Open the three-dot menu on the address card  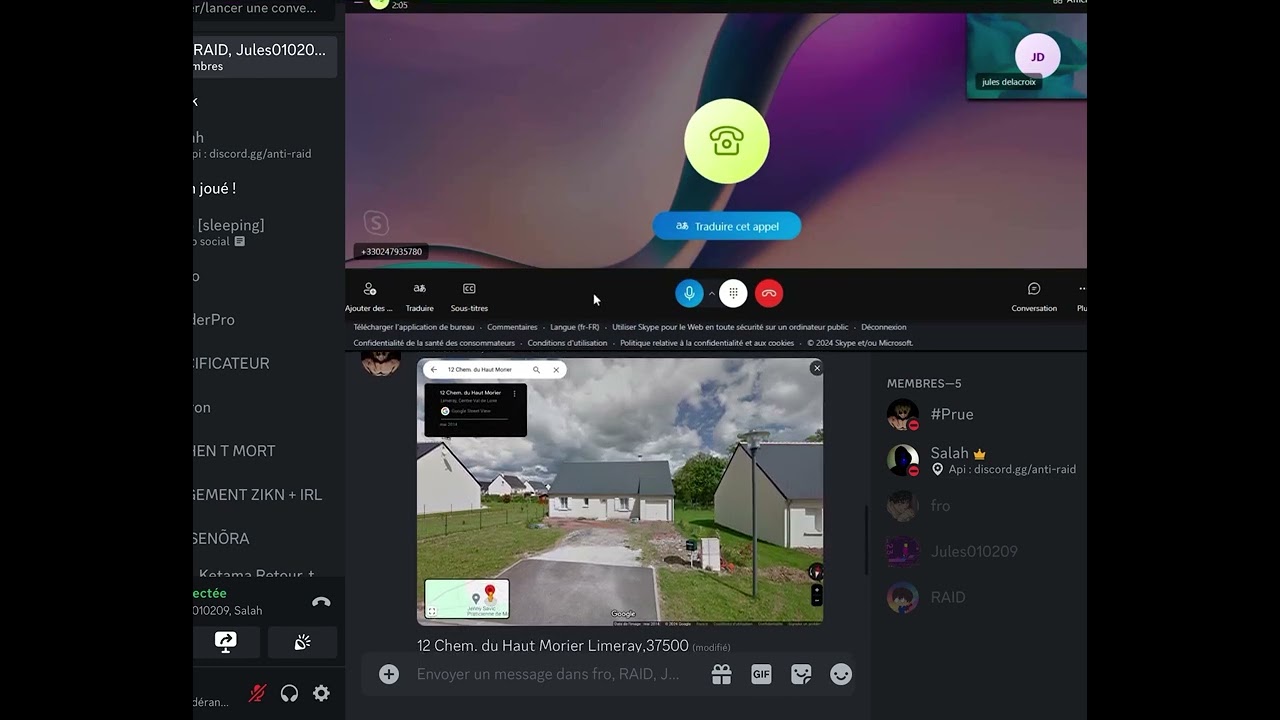(515, 393)
